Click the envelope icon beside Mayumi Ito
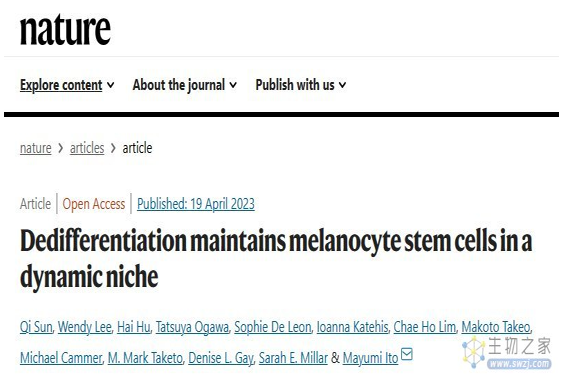This screenshot has height=377, width=567. click(x=407, y=354)
